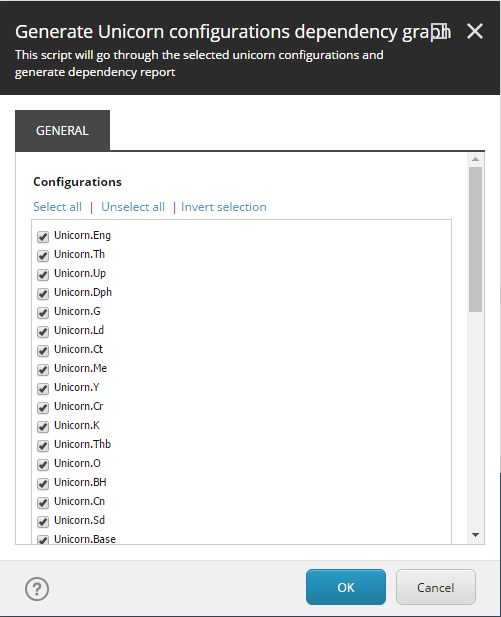The image size is (501, 617).
Task: Click the vertical scrollbar thumb
Action: (x=475, y=239)
